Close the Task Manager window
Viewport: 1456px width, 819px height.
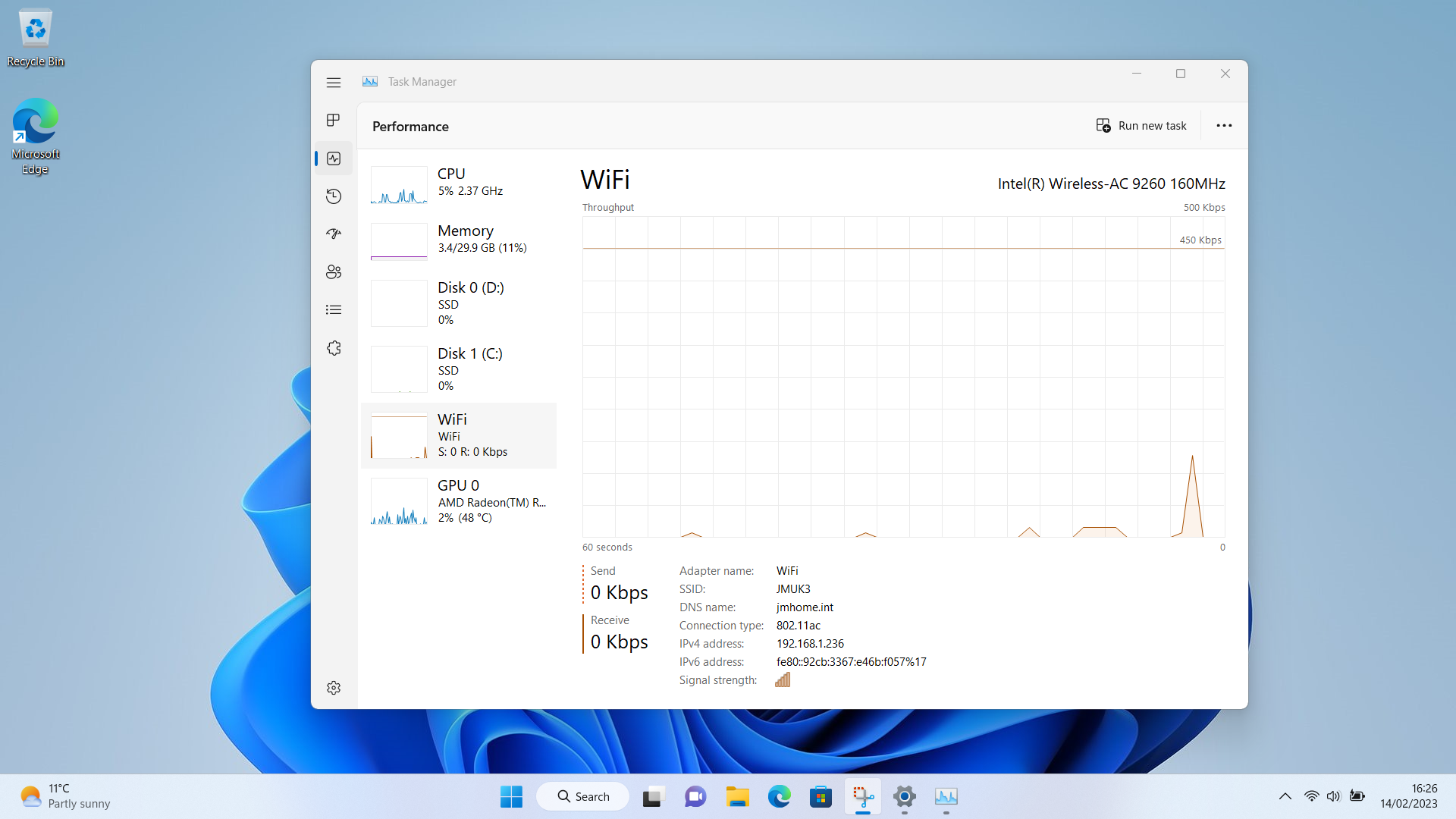[x=1225, y=74]
